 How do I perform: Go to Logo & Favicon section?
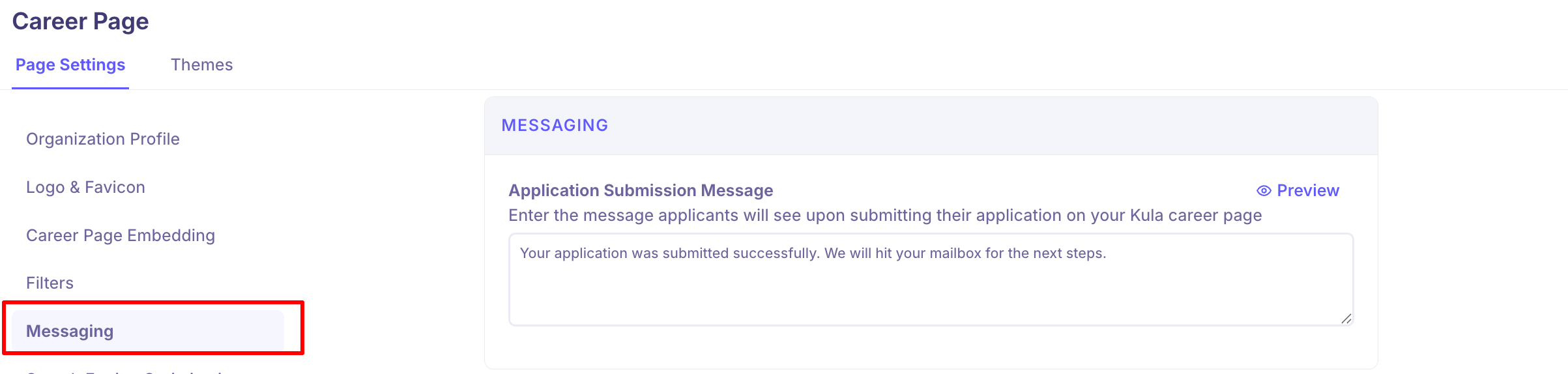click(85, 188)
